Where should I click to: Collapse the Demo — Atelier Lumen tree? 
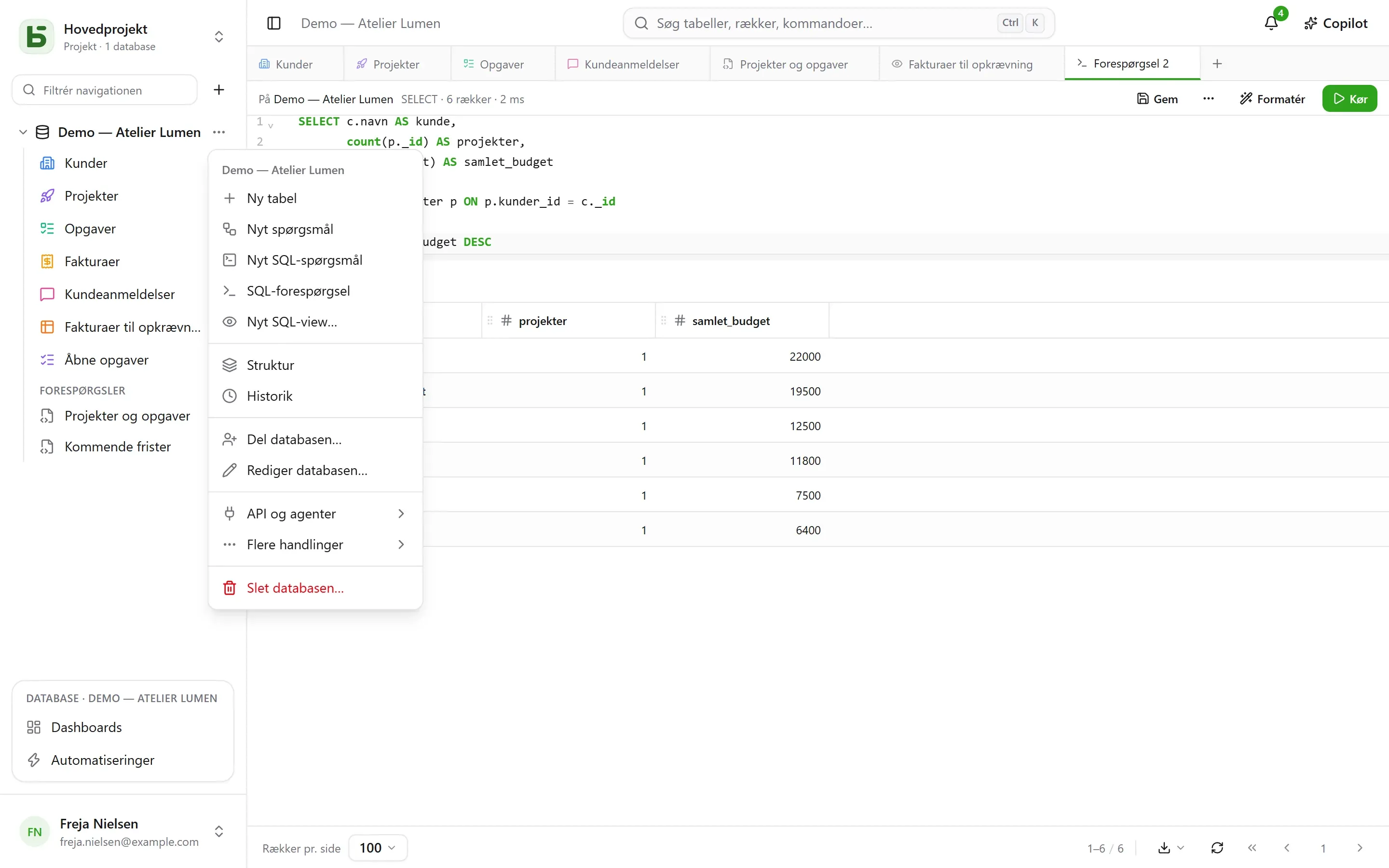(23, 132)
